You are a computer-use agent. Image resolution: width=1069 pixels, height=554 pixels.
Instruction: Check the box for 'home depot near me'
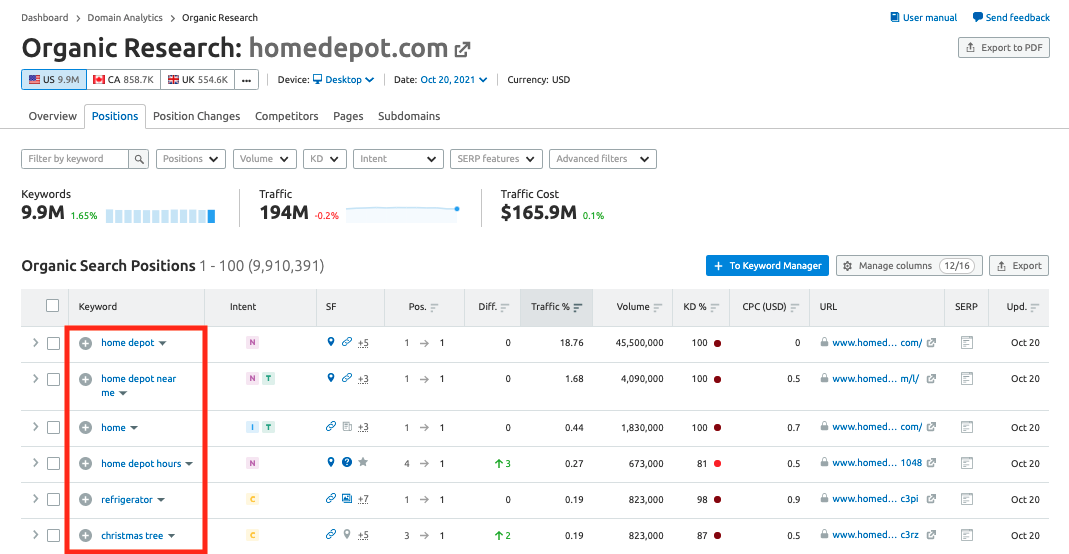pos(53,379)
